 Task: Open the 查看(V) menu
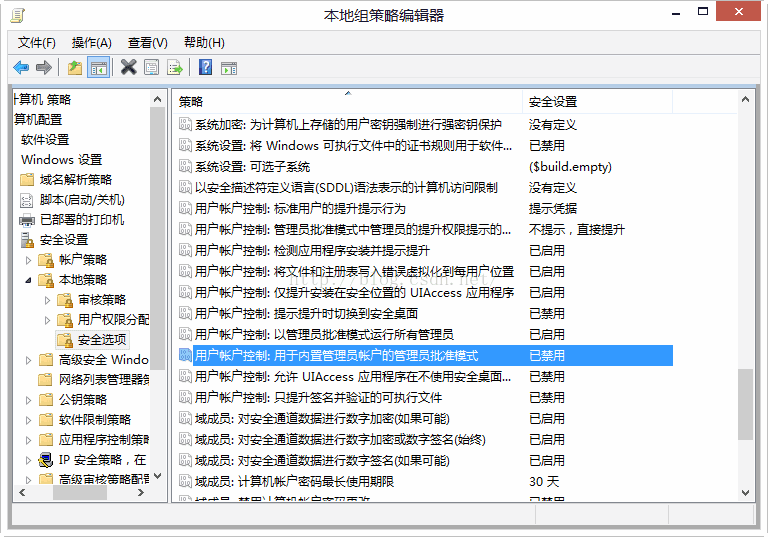(x=147, y=43)
